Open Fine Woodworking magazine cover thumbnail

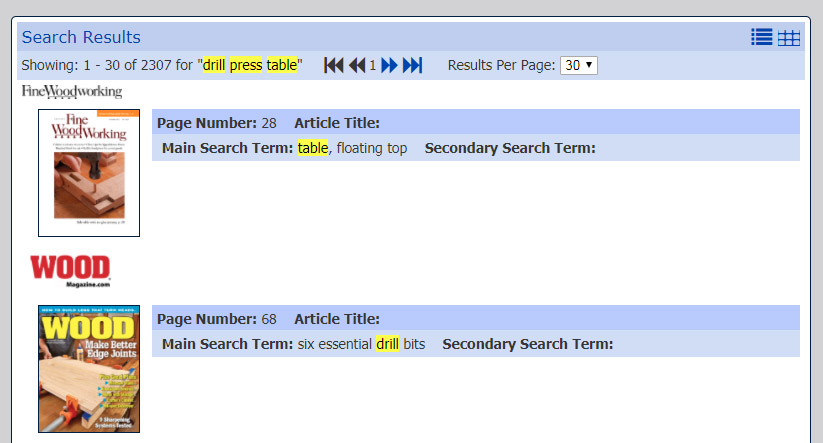89,173
